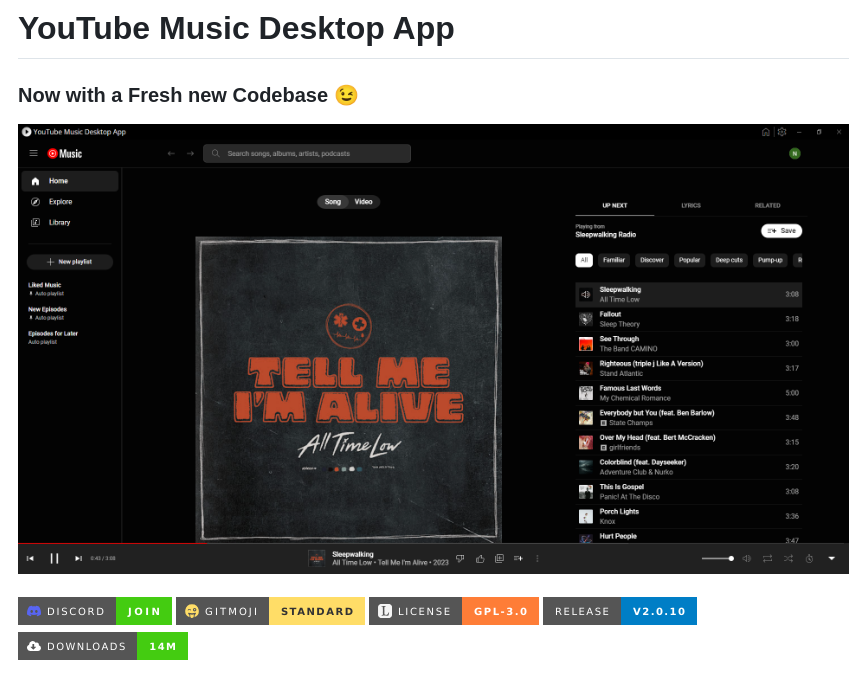This screenshot has width=864, height=683.
Task: Skip to the next track
Action: tap(78, 558)
